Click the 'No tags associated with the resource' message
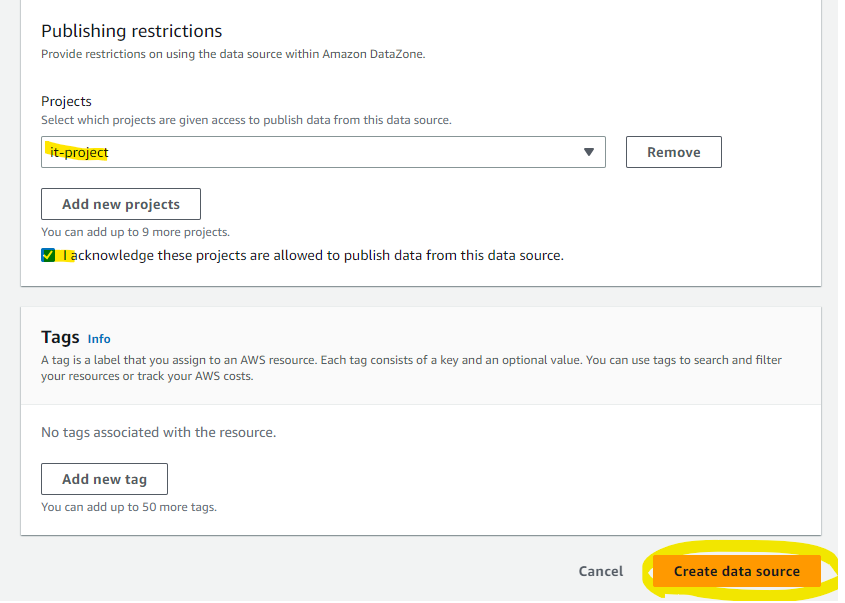This screenshot has width=845, height=603. coord(158,432)
